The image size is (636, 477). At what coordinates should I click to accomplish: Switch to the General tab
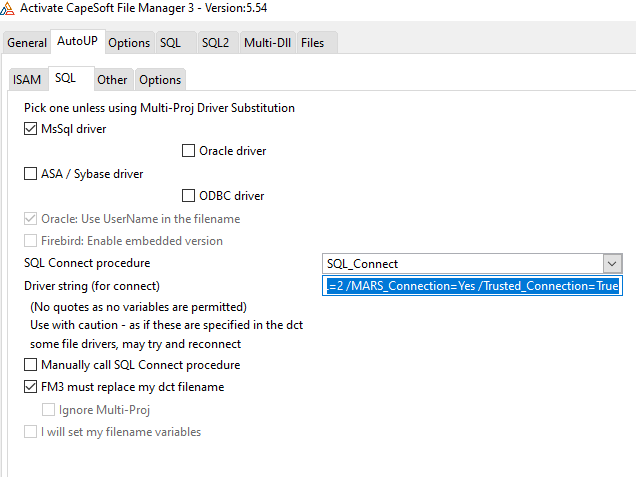pos(27,43)
